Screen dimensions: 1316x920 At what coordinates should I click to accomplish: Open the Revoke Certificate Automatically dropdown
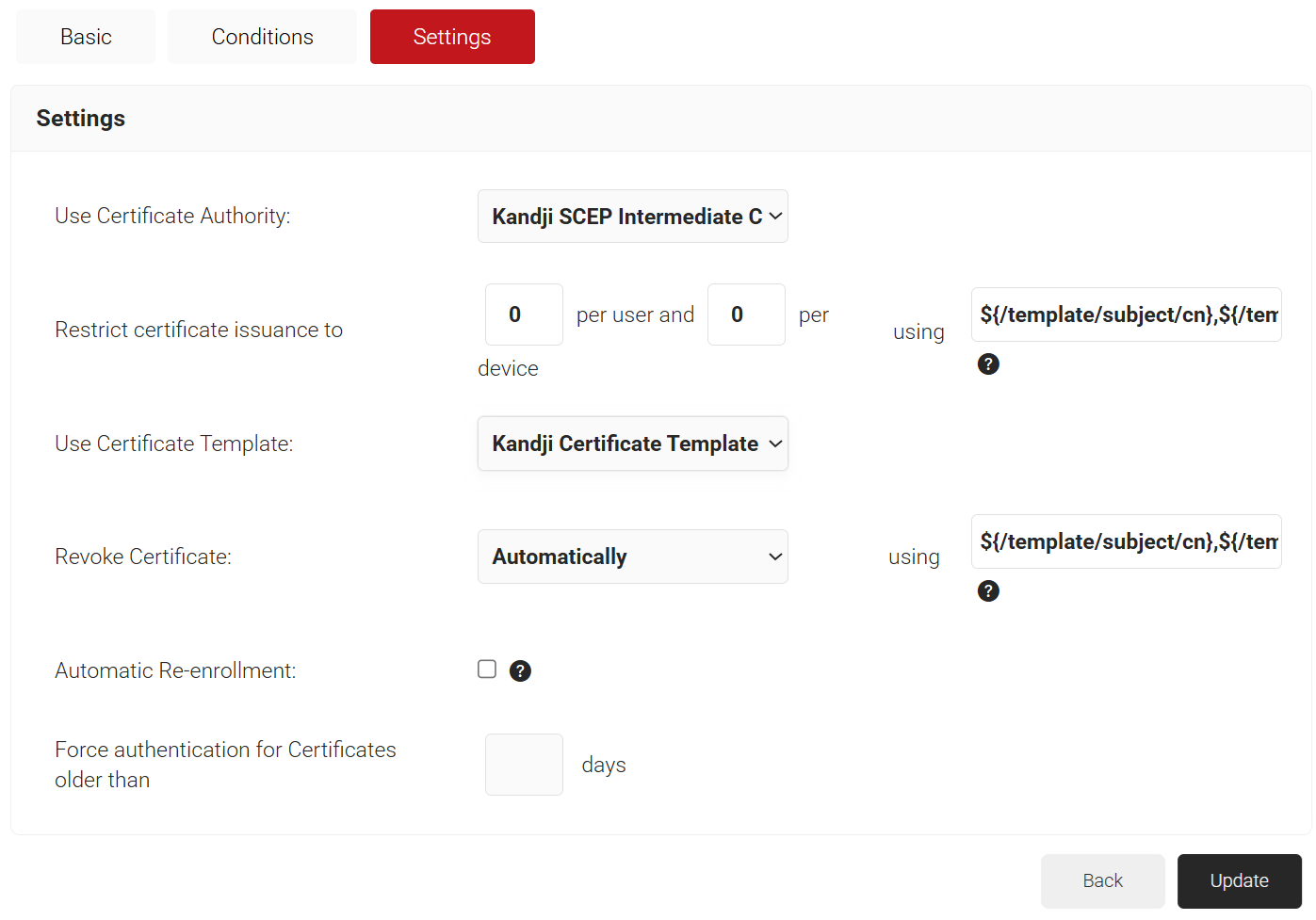pos(632,557)
